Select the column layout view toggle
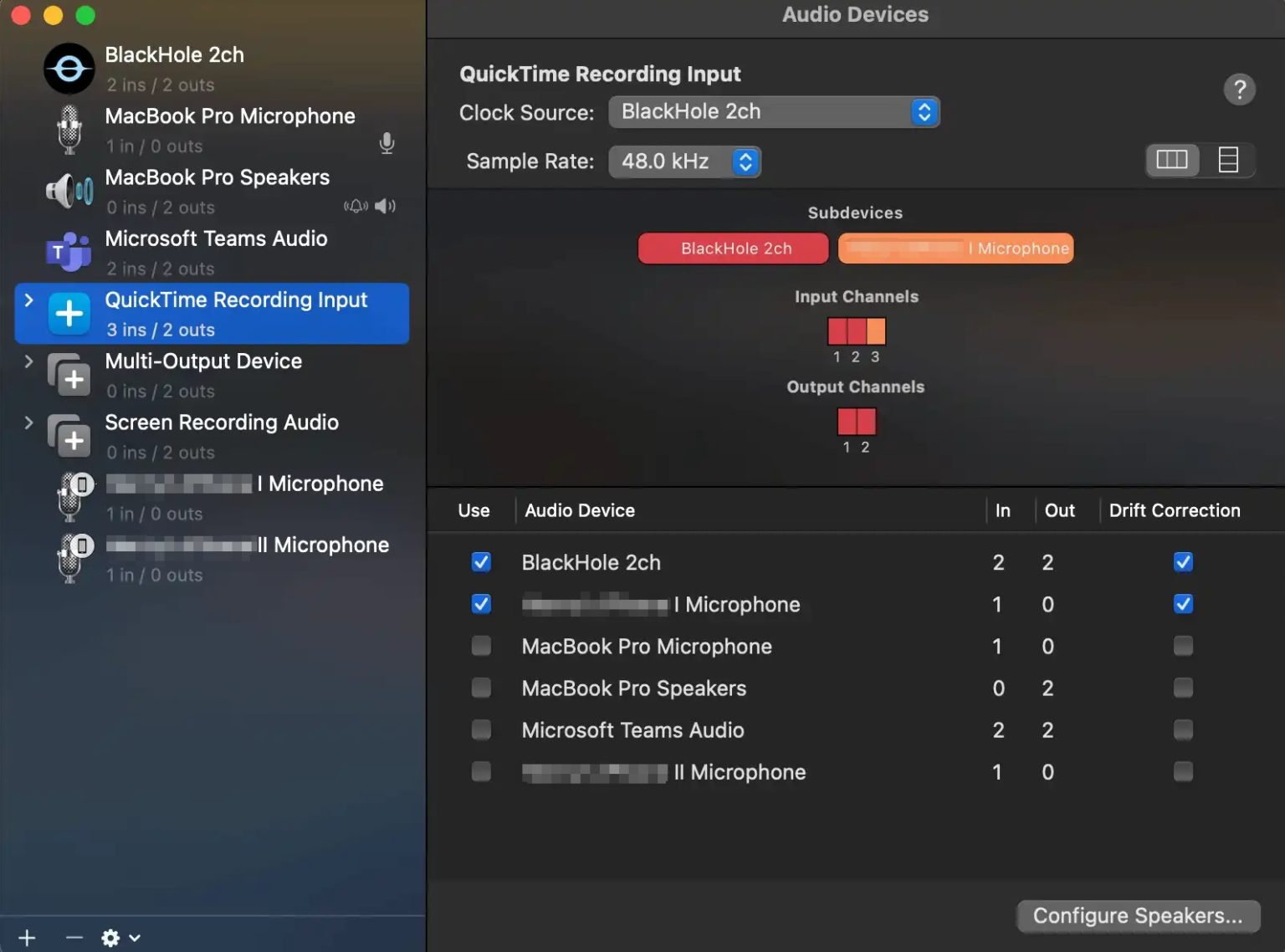Image resolution: width=1285 pixels, height=952 pixels. click(1172, 160)
